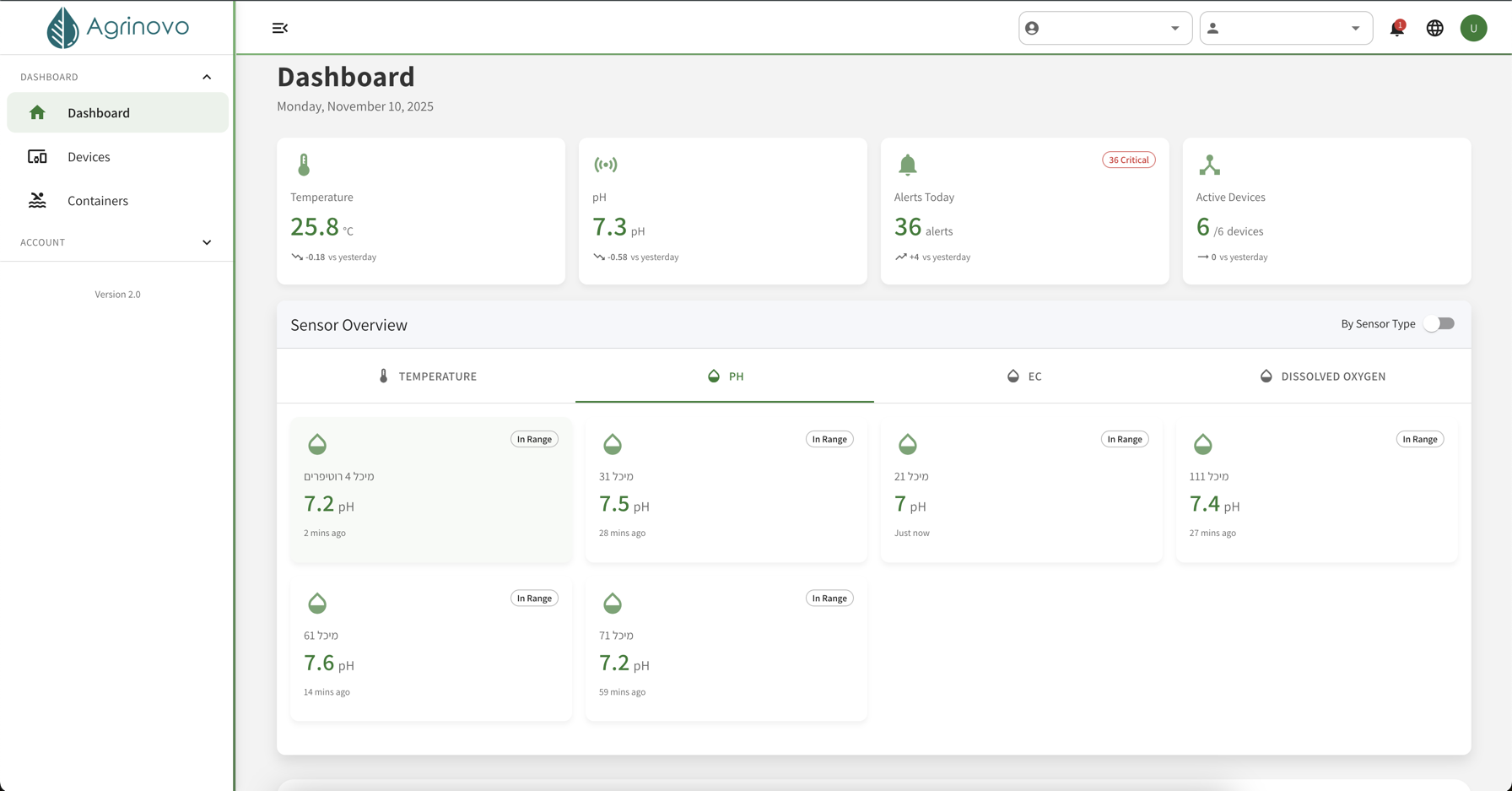Click the sidebar collapse hamburger icon

point(279,28)
